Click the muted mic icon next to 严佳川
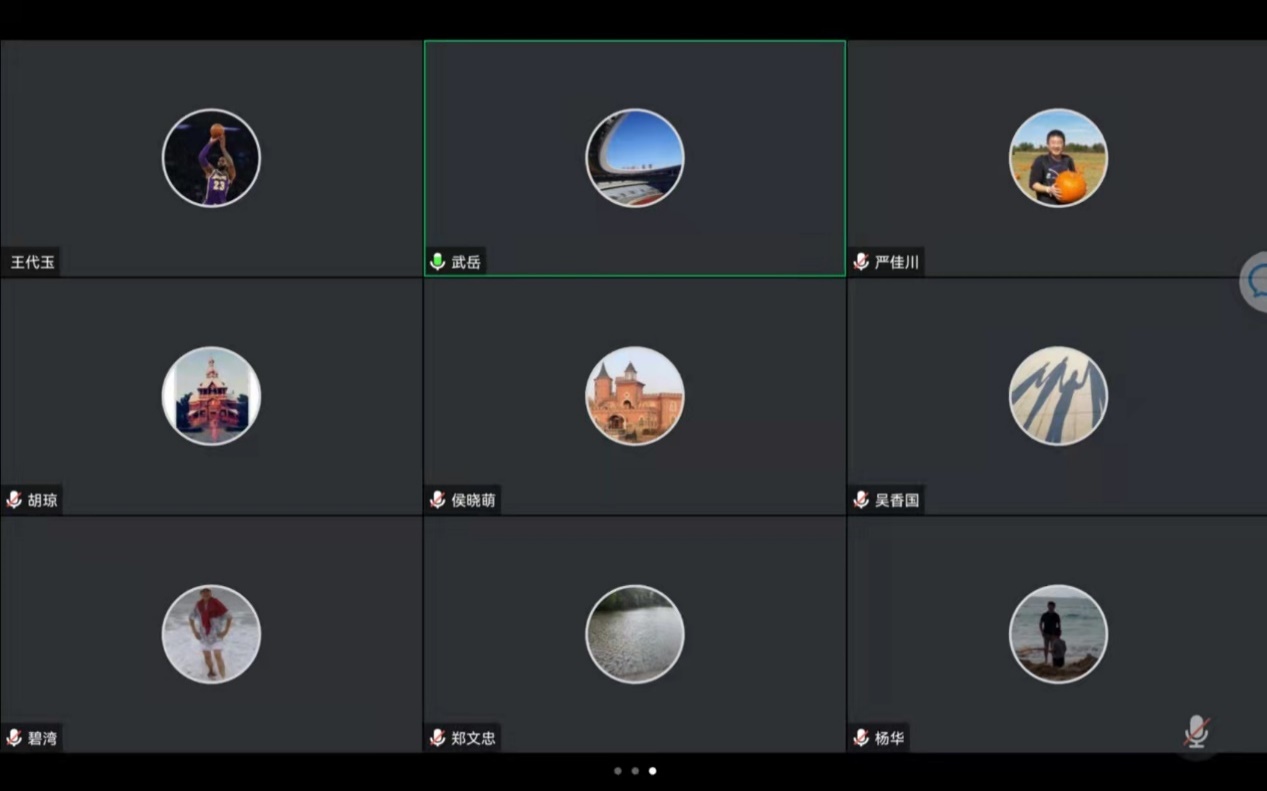This screenshot has height=791, width=1267. [x=861, y=262]
